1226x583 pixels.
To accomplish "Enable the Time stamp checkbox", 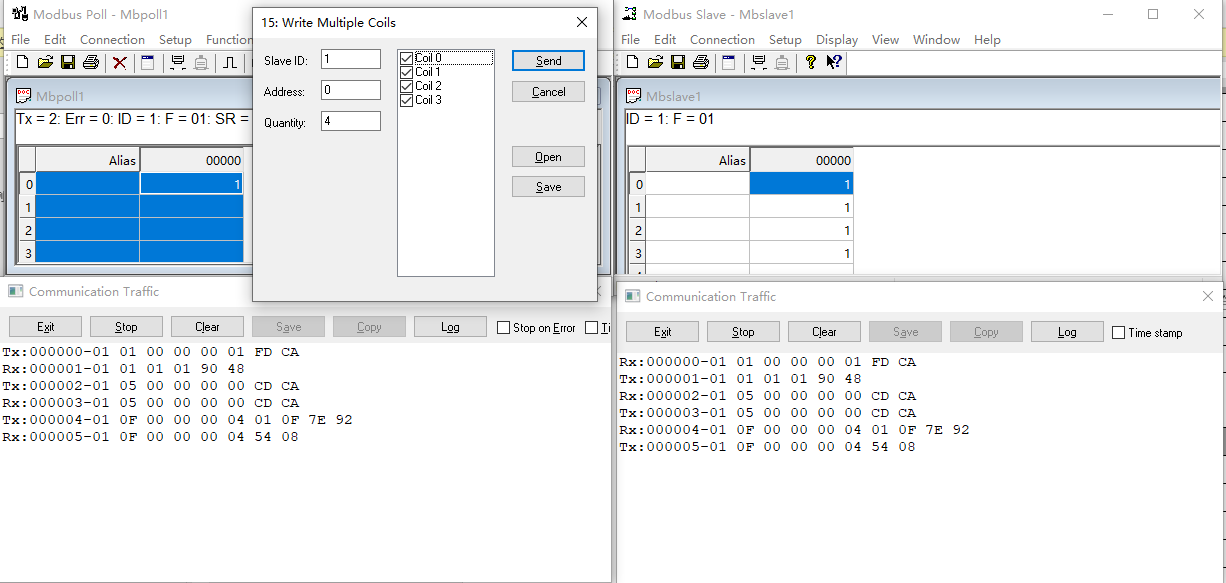I will [x=1118, y=333].
